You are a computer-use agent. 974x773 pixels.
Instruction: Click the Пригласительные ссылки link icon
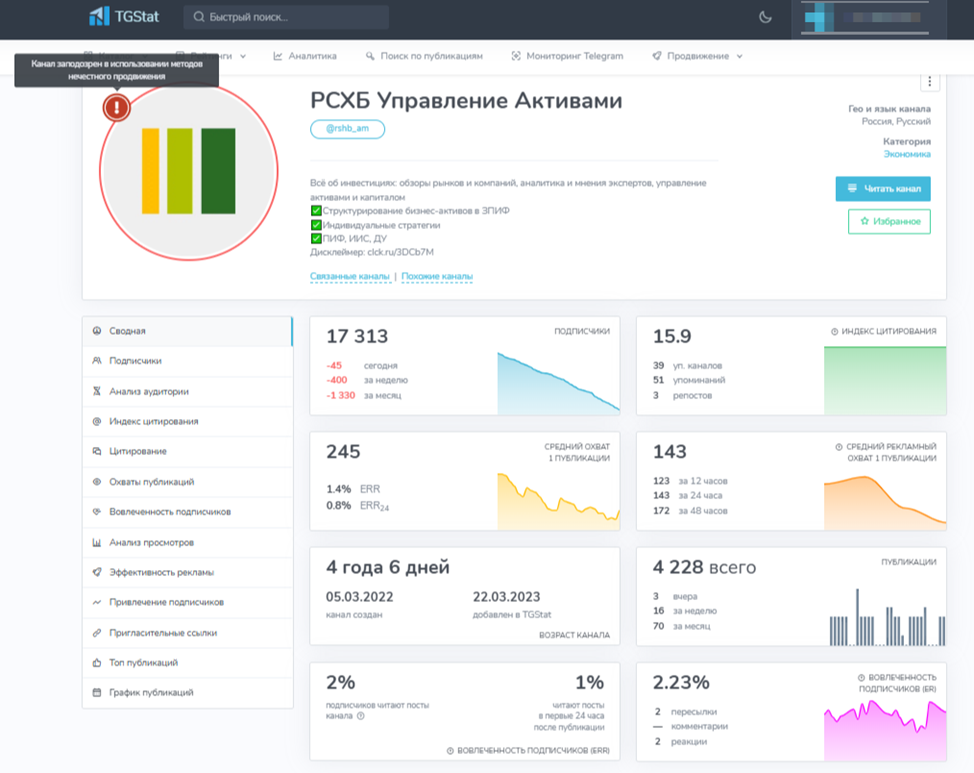[97, 633]
